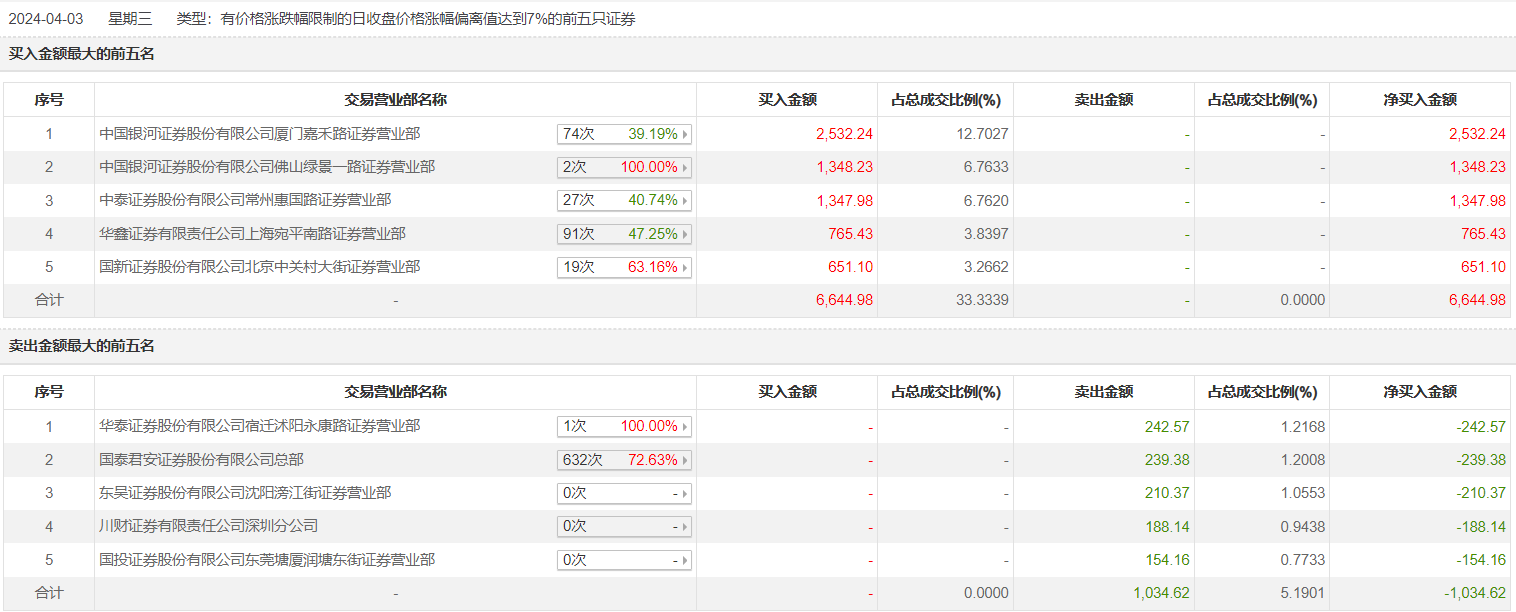The height and width of the screenshot is (612, 1516).
Task: Click the arrow icon beside 39.19%
Action: (x=685, y=134)
